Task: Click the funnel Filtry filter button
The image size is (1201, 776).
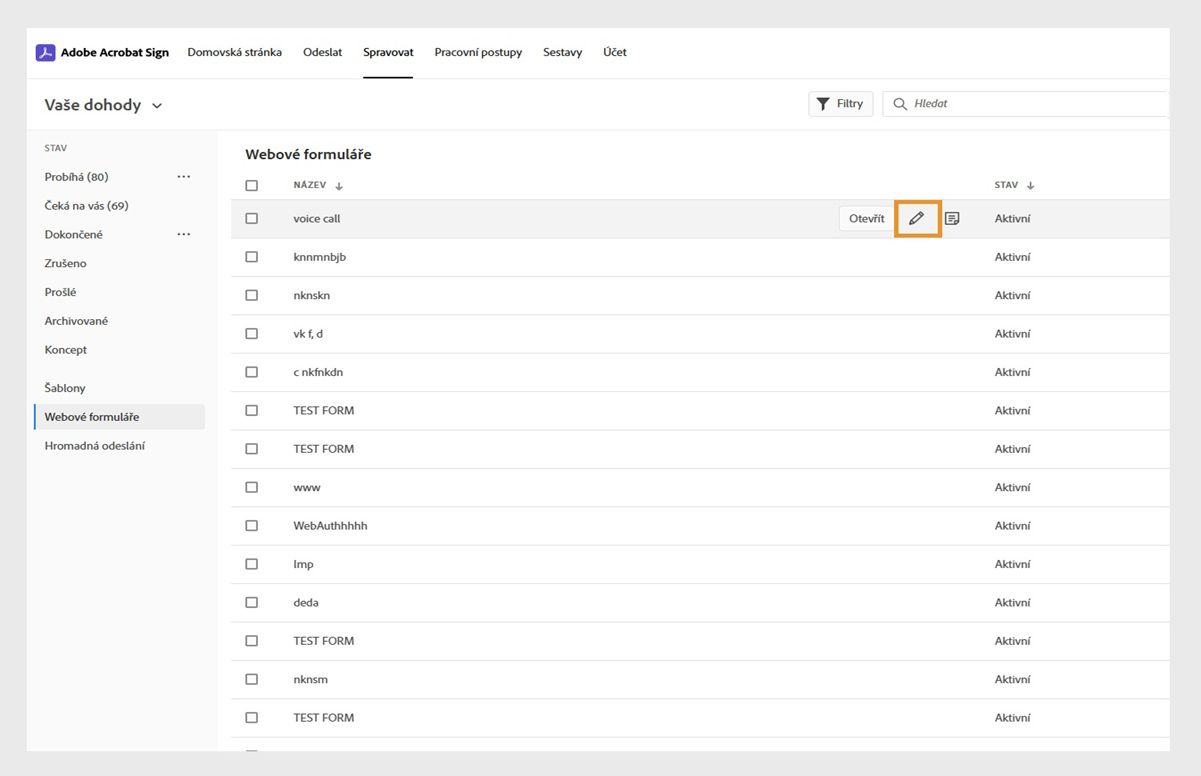Action: (x=840, y=104)
